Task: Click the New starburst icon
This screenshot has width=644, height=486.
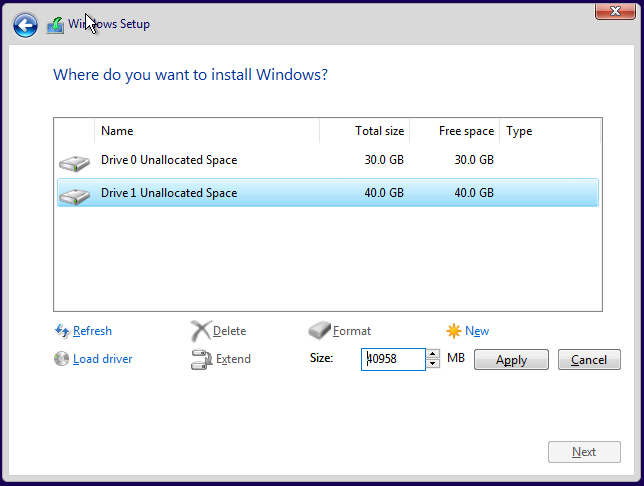Action: click(x=454, y=331)
